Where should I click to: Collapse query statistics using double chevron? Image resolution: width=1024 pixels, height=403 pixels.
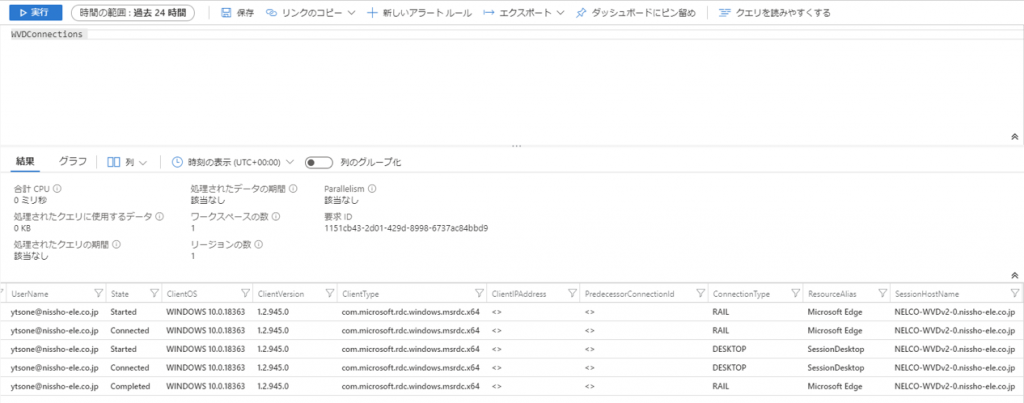1014,276
